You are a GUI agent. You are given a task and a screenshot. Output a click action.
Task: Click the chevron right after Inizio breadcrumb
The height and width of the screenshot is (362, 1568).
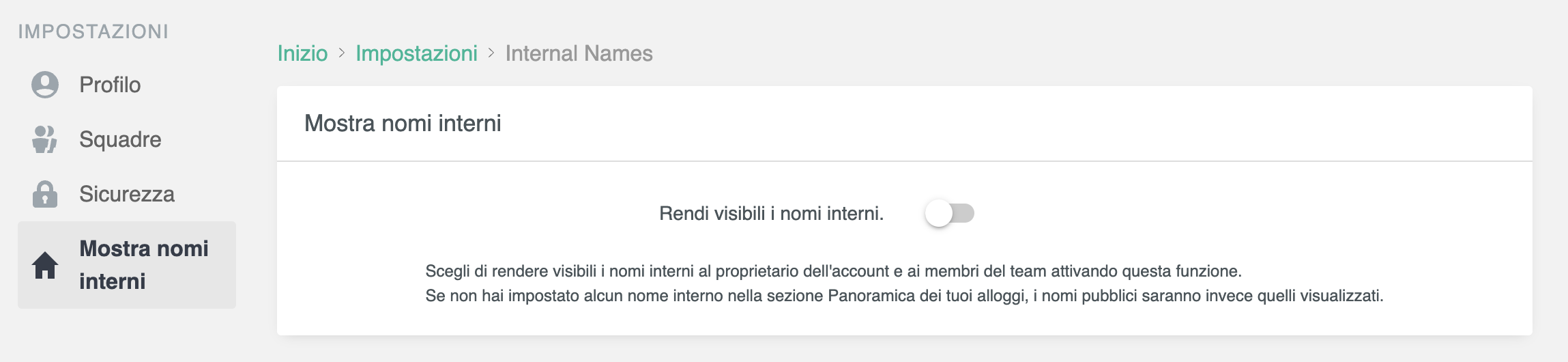coord(342,53)
